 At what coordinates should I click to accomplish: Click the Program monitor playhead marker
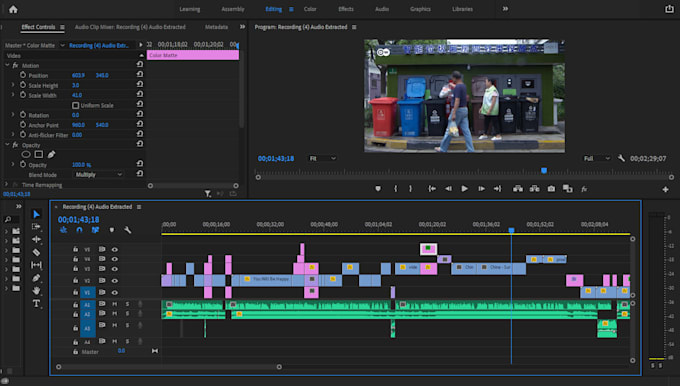tap(544, 170)
